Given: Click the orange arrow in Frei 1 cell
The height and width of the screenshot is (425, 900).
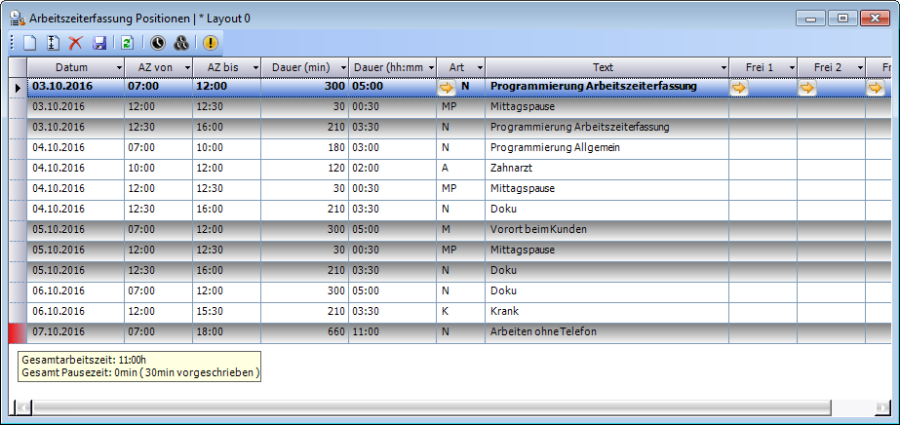Looking at the screenshot, I should 739,87.
